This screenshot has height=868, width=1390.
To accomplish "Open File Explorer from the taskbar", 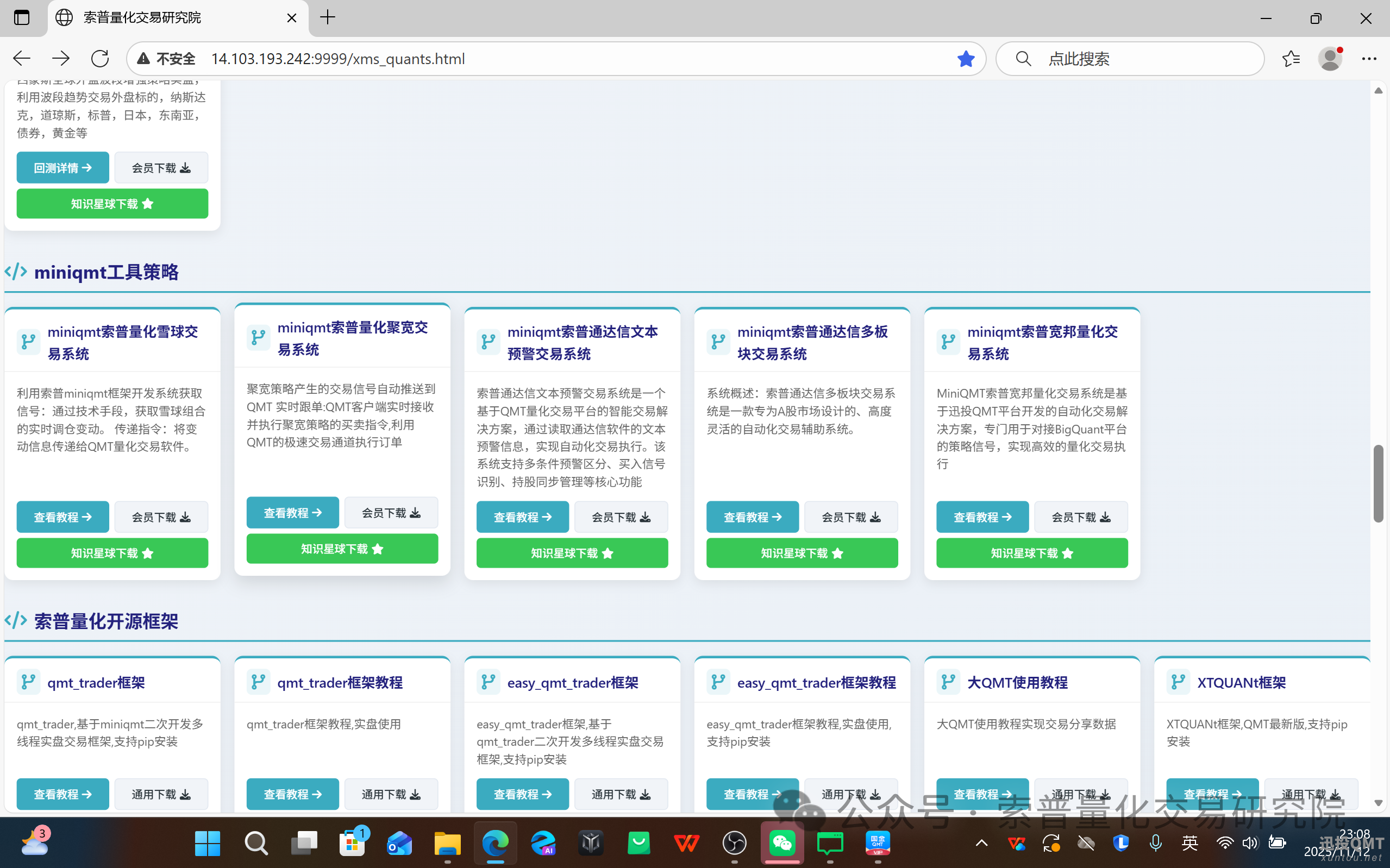I will pyautogui.click(x=447, y=844).
